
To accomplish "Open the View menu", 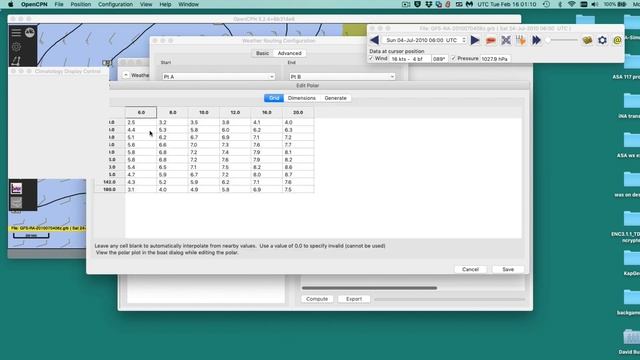I will [146, 4].
